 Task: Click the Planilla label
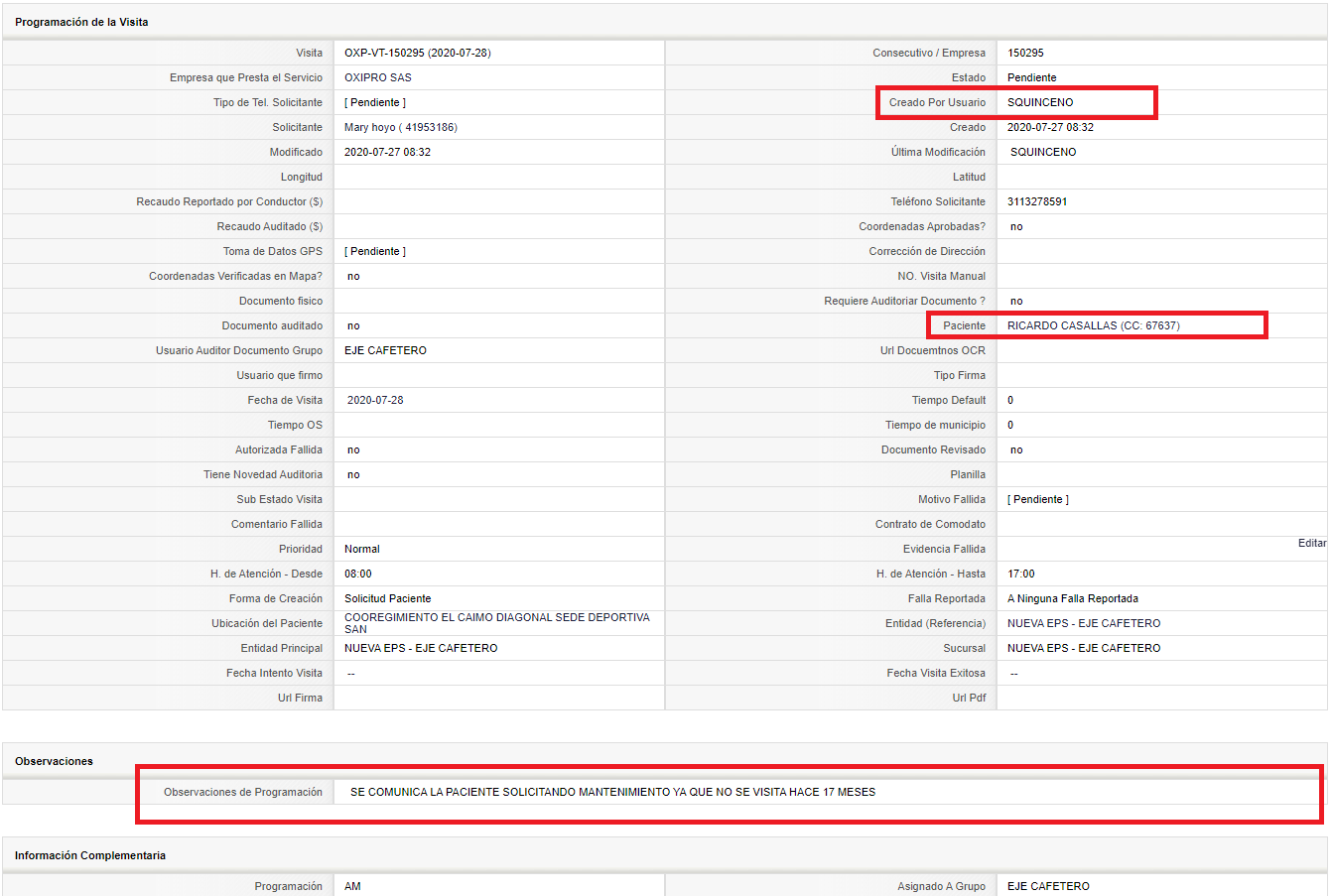tap(968, 474)
